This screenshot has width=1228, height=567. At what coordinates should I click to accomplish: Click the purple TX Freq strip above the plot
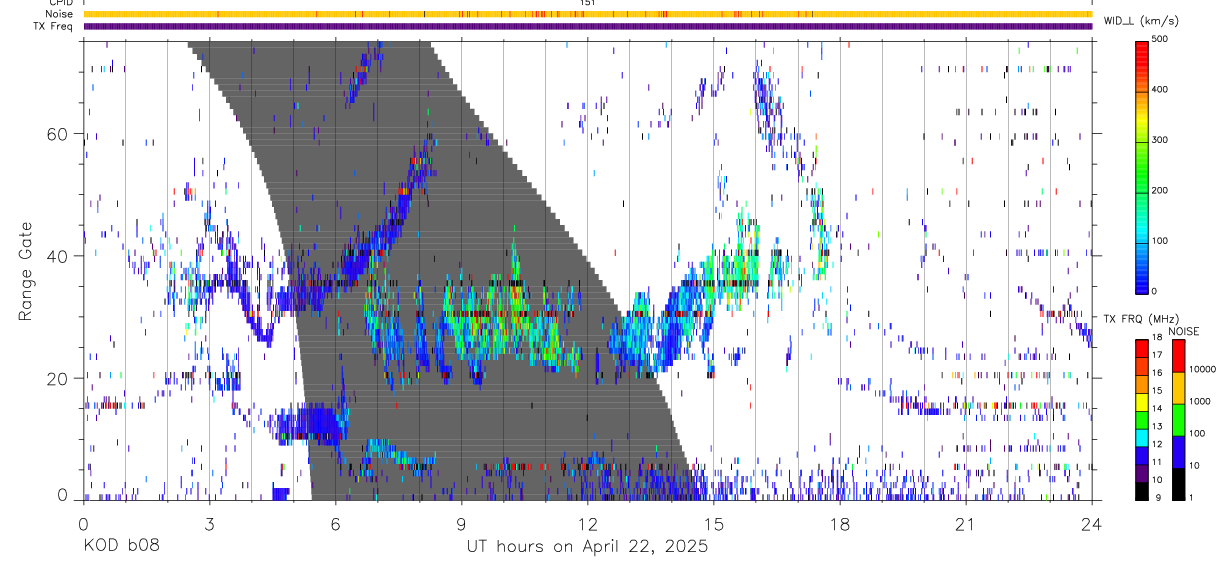click(x=587, y=26)
